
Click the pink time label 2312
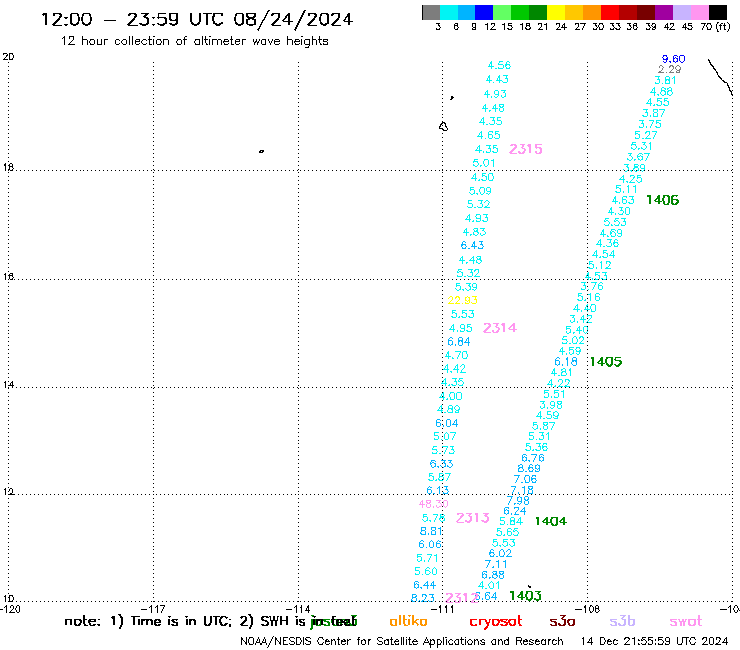pos(461,598)
